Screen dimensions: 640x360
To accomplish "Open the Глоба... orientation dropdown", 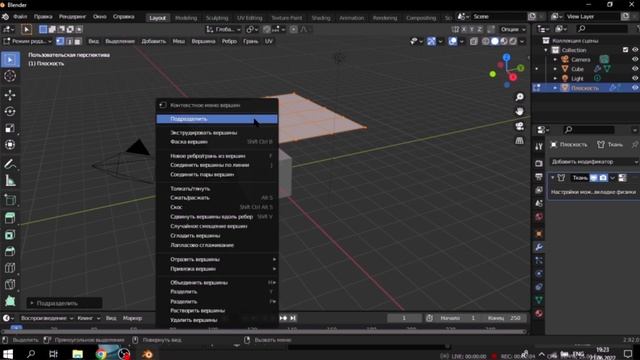I will click(223, 29).
